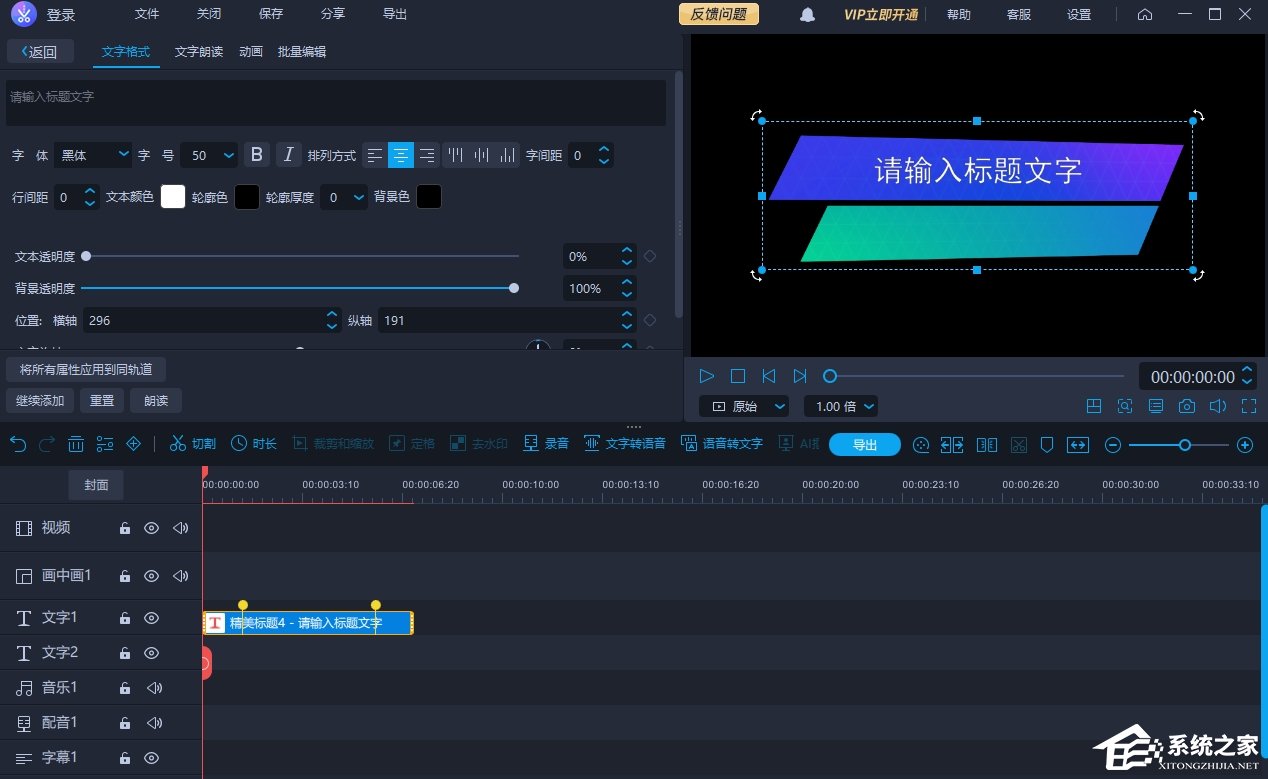This screenshot has width=1268, height=779.
Task: Open the 文字转语音 text-to-speech tool
Action: (625, 444)
